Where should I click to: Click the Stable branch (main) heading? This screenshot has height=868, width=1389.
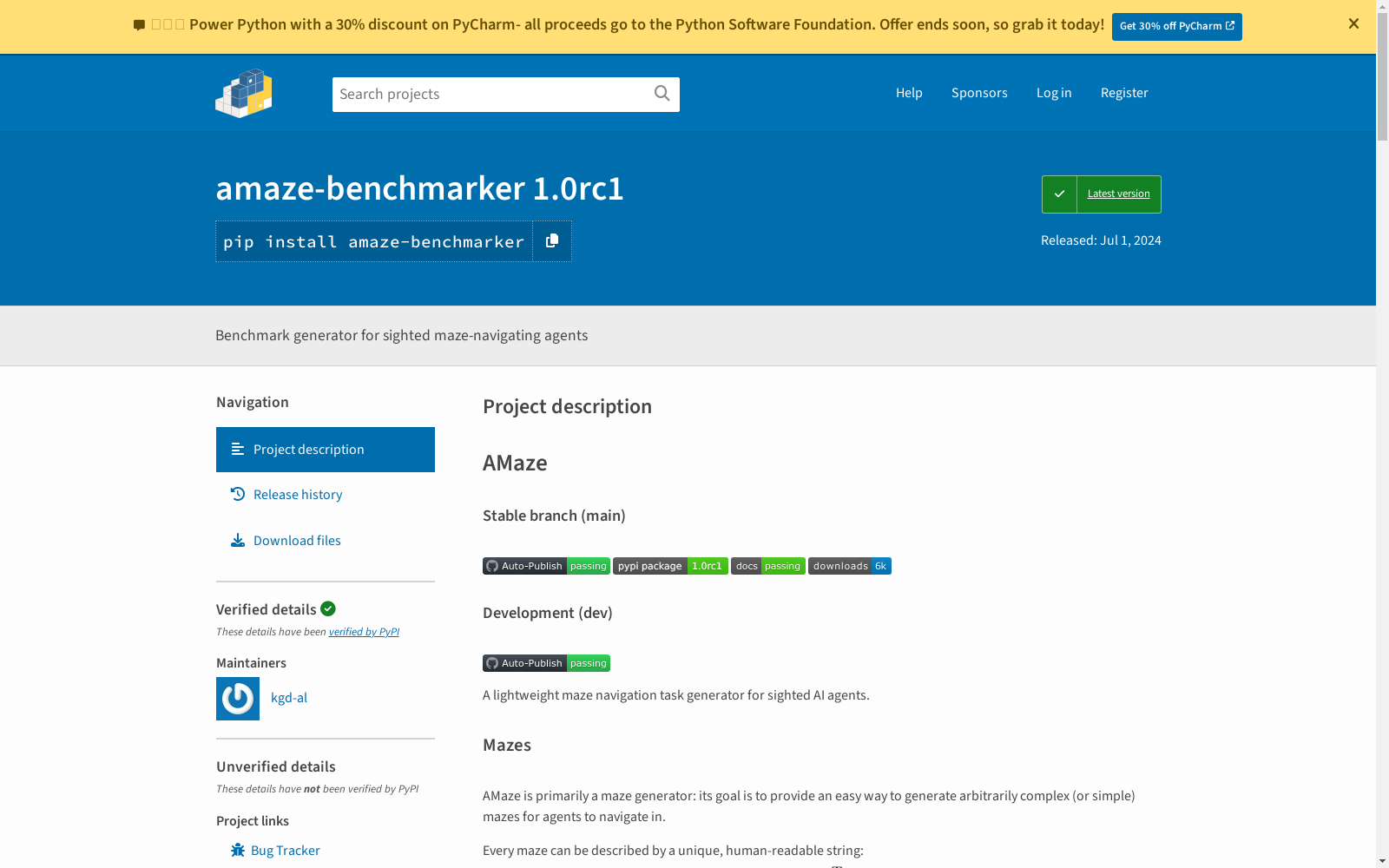(x=554, y=516)
